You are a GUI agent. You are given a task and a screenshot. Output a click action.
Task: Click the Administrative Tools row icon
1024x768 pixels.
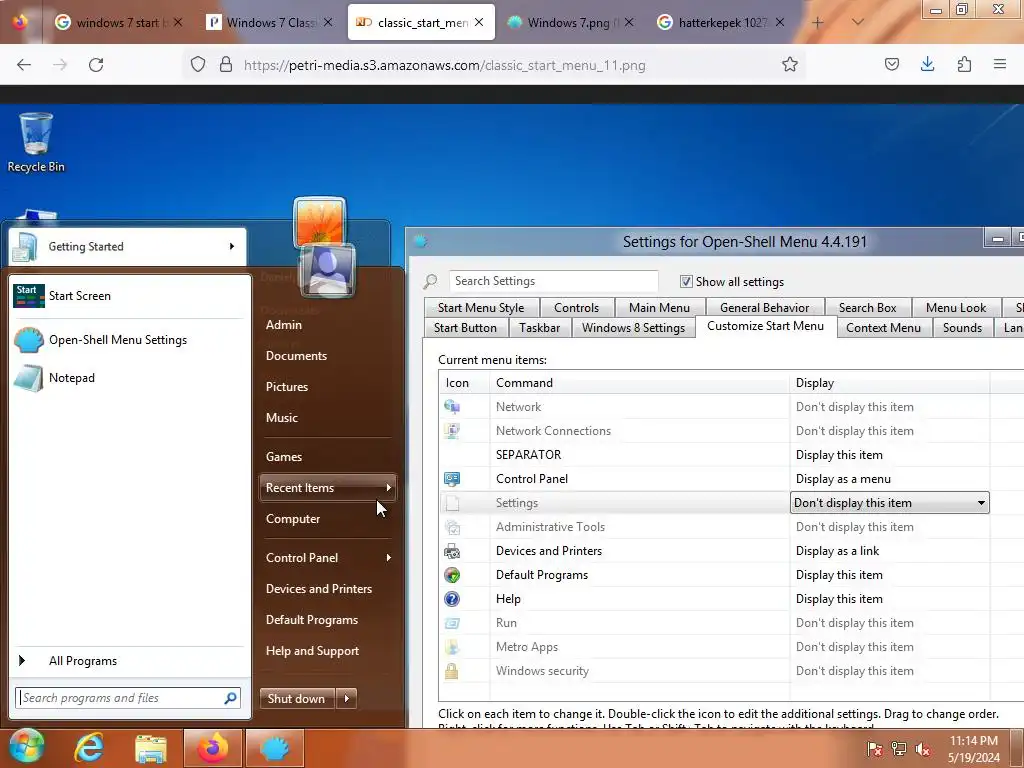[452, 527]
